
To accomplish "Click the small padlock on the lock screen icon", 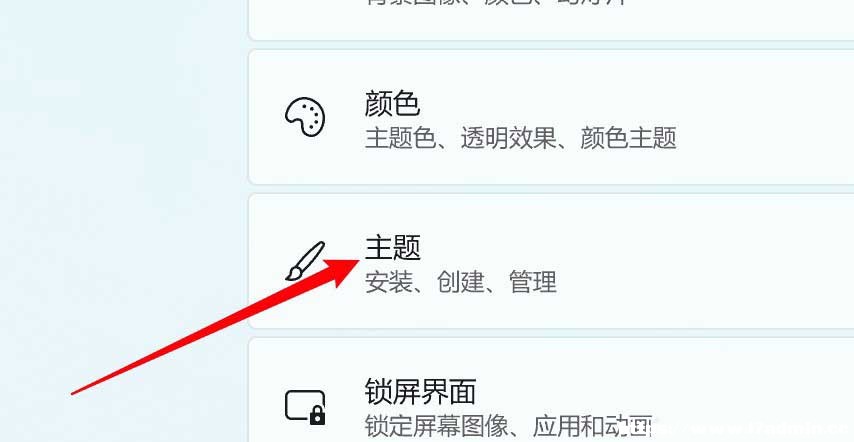I will click(x=317, y=416).
